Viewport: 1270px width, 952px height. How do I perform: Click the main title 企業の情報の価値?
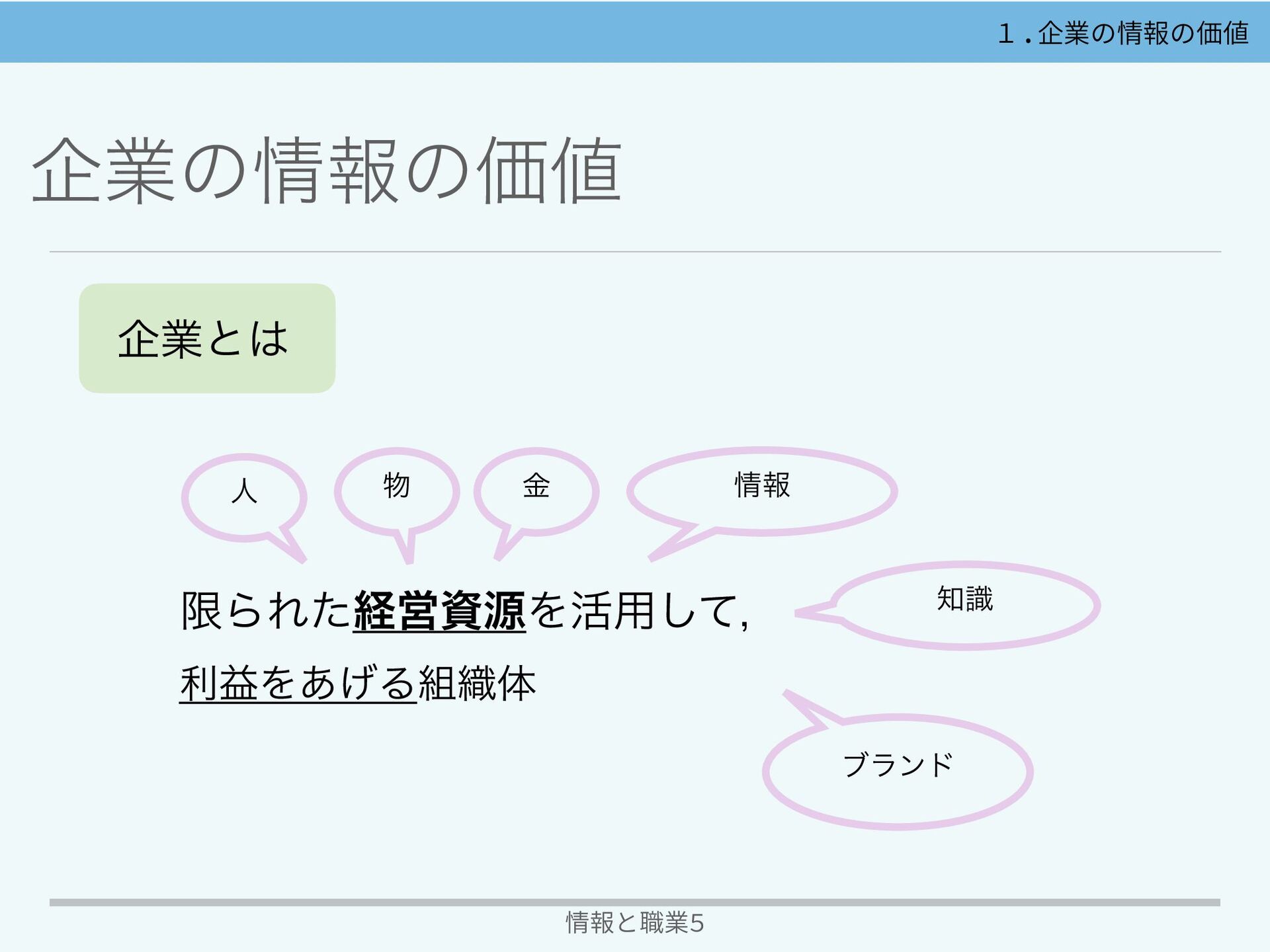(326, 171)
